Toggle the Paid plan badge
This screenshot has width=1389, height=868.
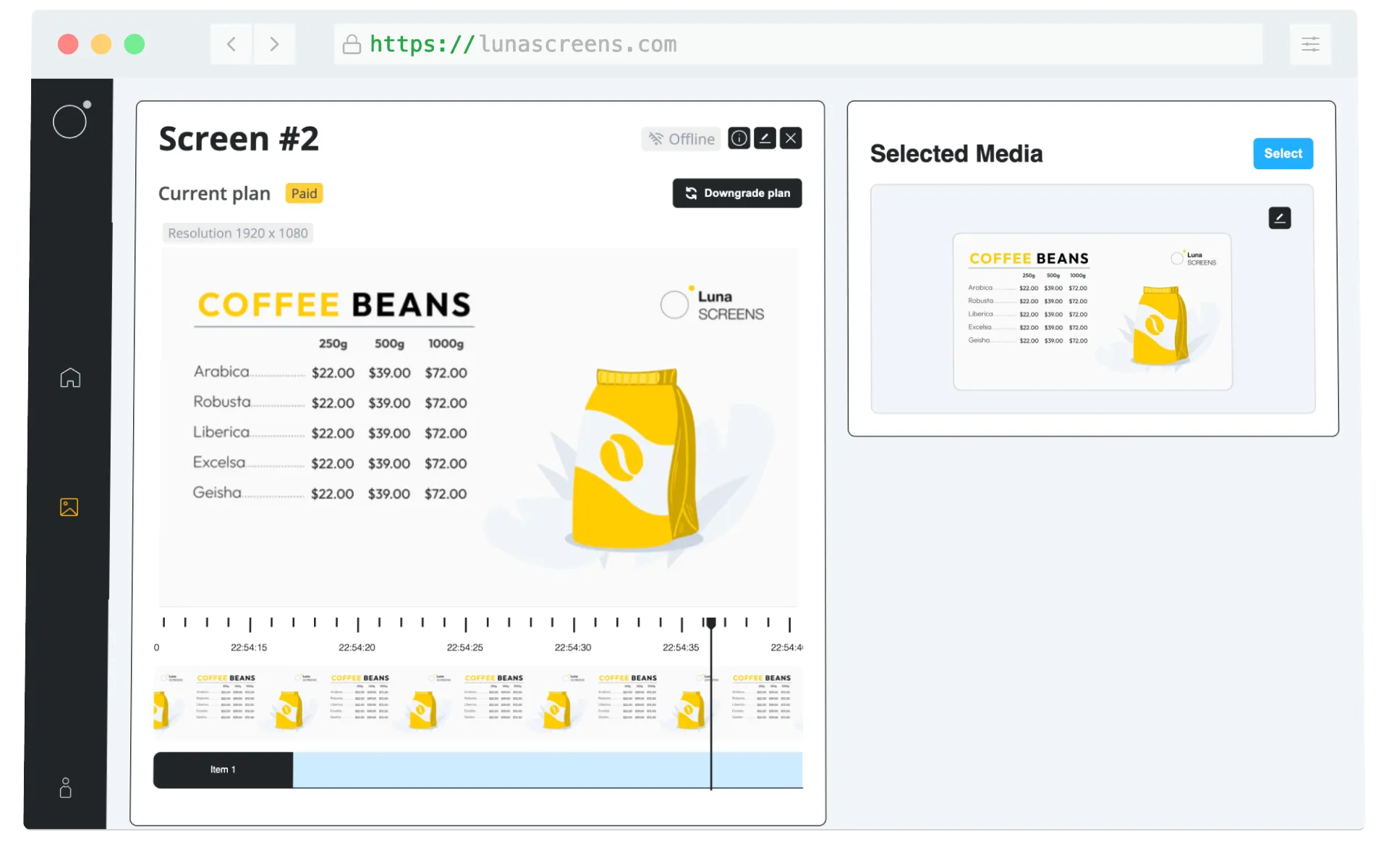click(x=303, y=193)
